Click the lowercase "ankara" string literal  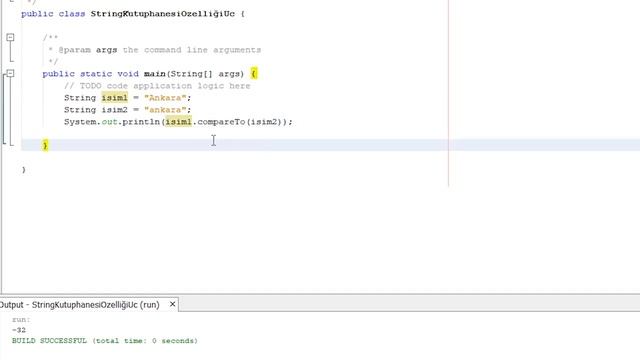[165, 110]
